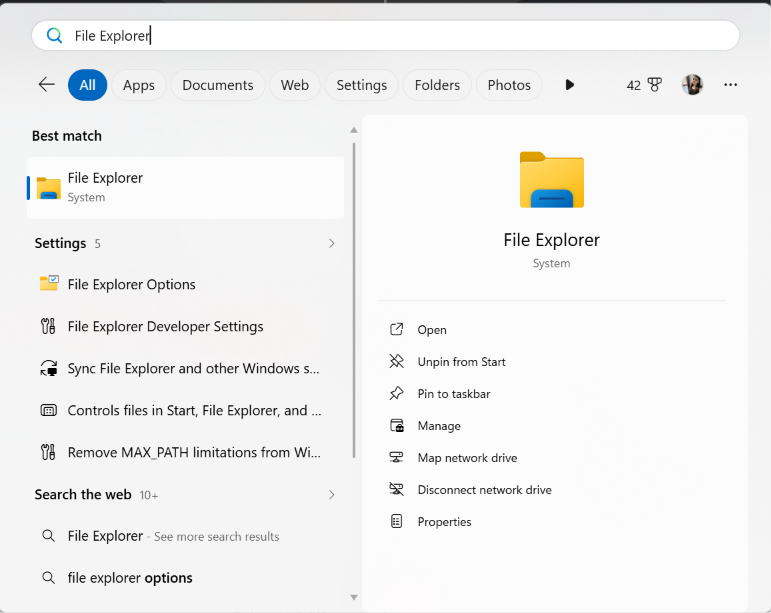Click the Settings section header
The width and height of the screenshot is (771, 613).
[60, 243]
